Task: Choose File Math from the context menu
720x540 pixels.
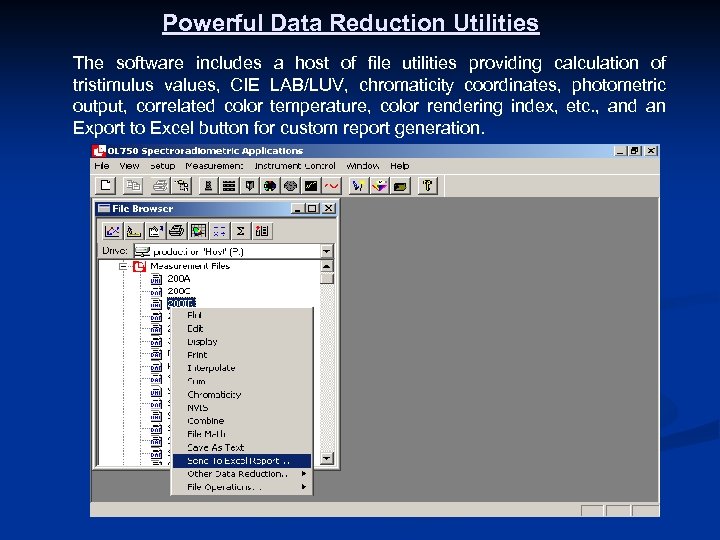Action: click(x=242, y=434)
